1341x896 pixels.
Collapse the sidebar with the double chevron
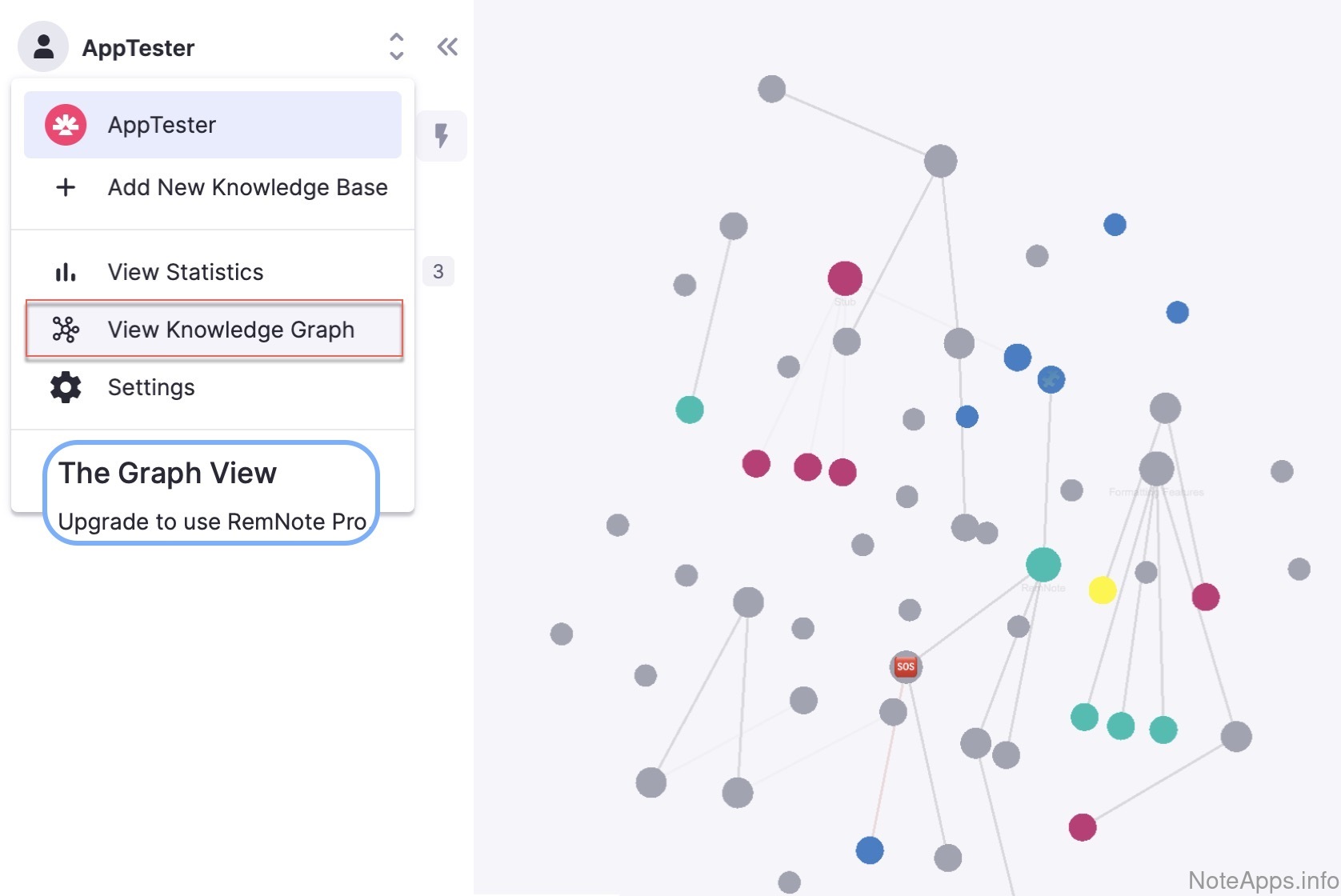(447, 47)
